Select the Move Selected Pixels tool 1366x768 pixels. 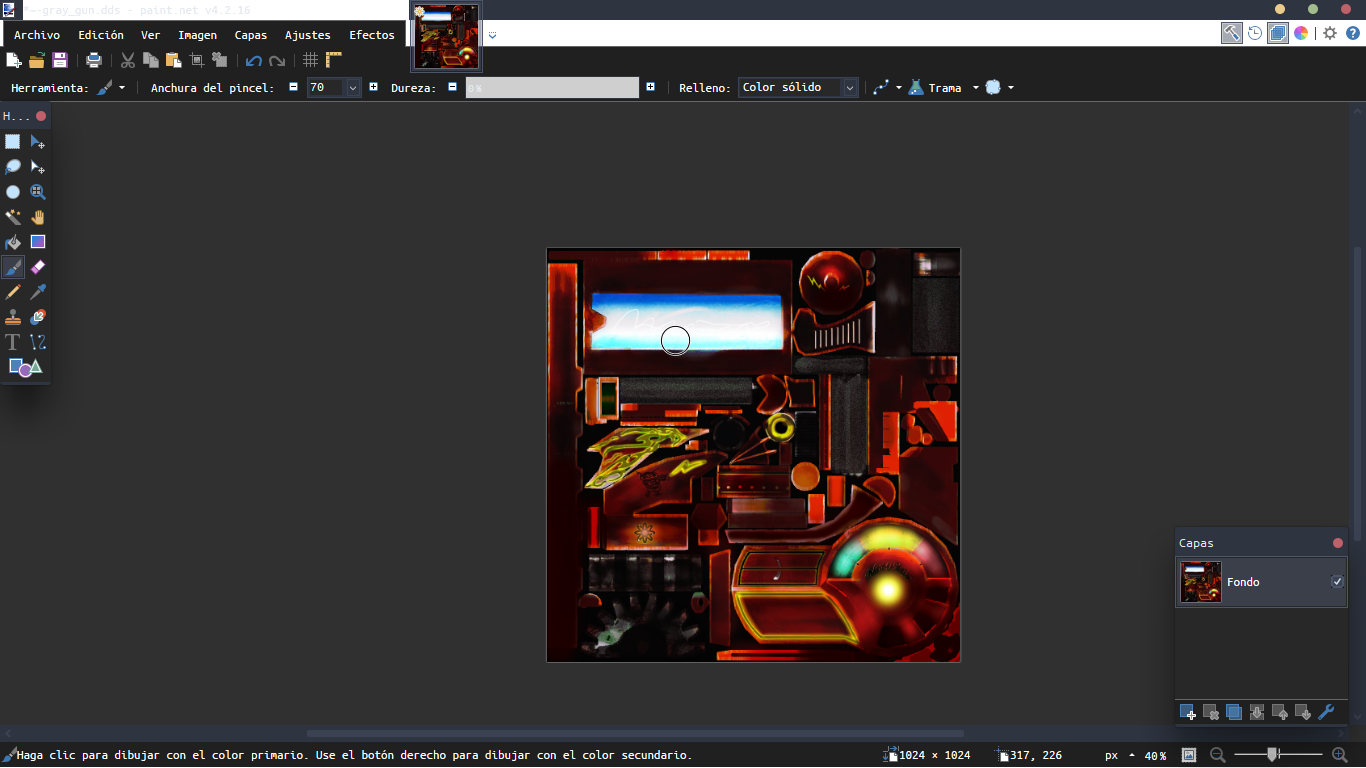tap(38, 142)
